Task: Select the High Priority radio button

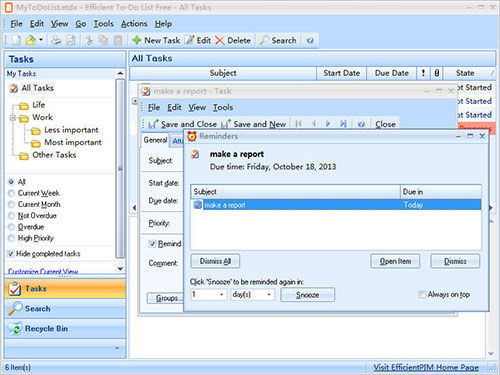Action: point(11,238)
